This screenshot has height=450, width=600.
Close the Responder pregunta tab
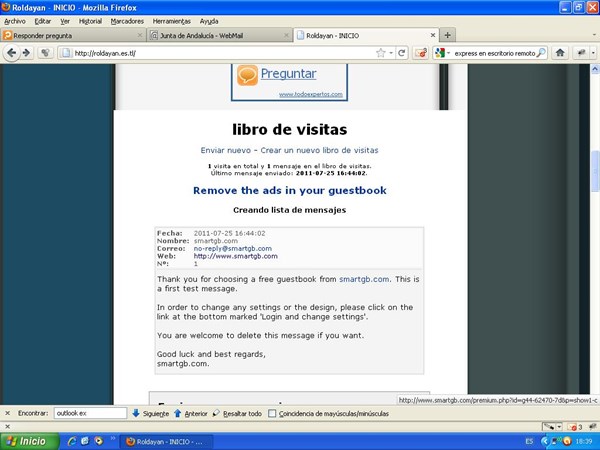point(140,35)
